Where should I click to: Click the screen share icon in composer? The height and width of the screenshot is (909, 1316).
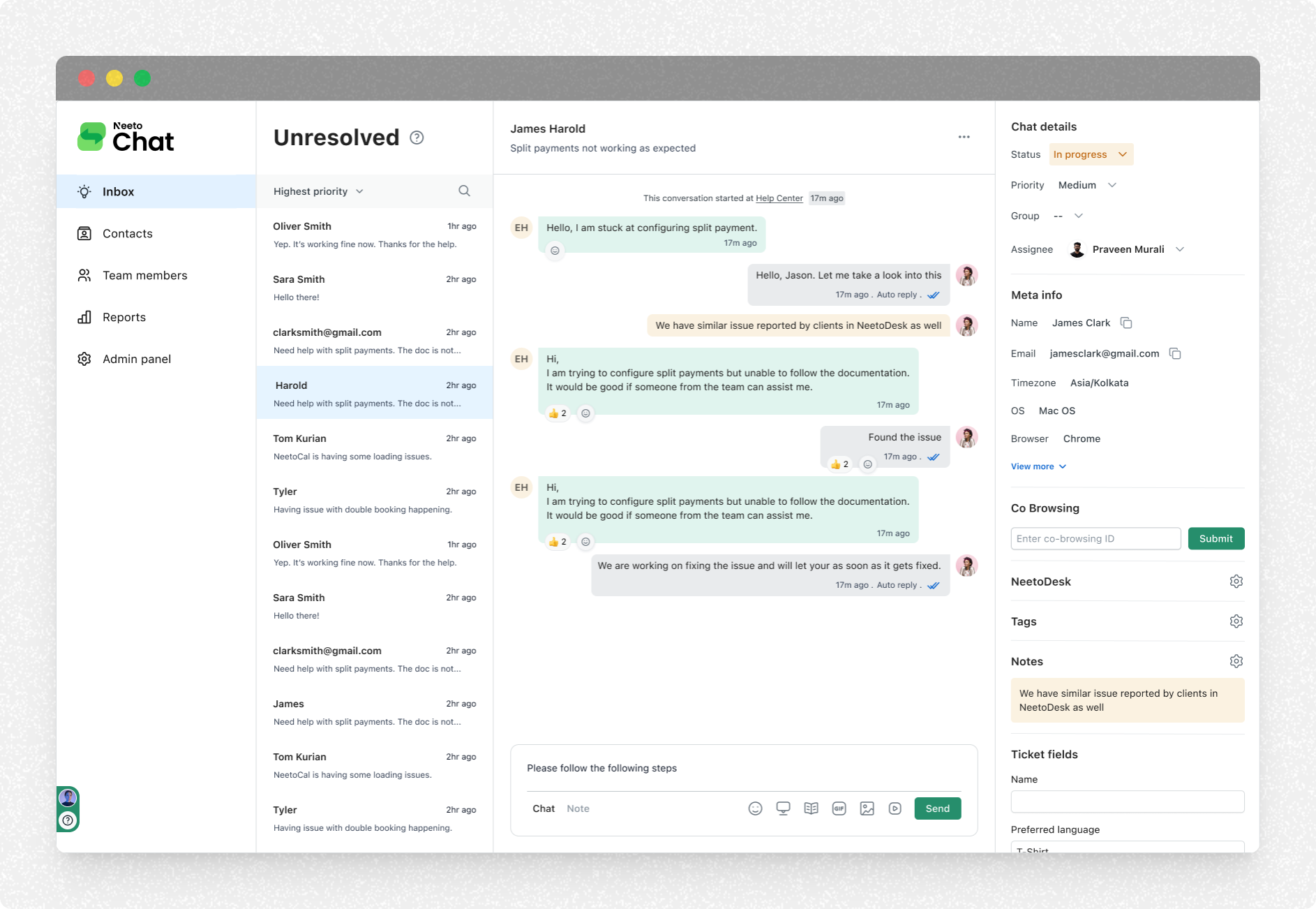783,808
